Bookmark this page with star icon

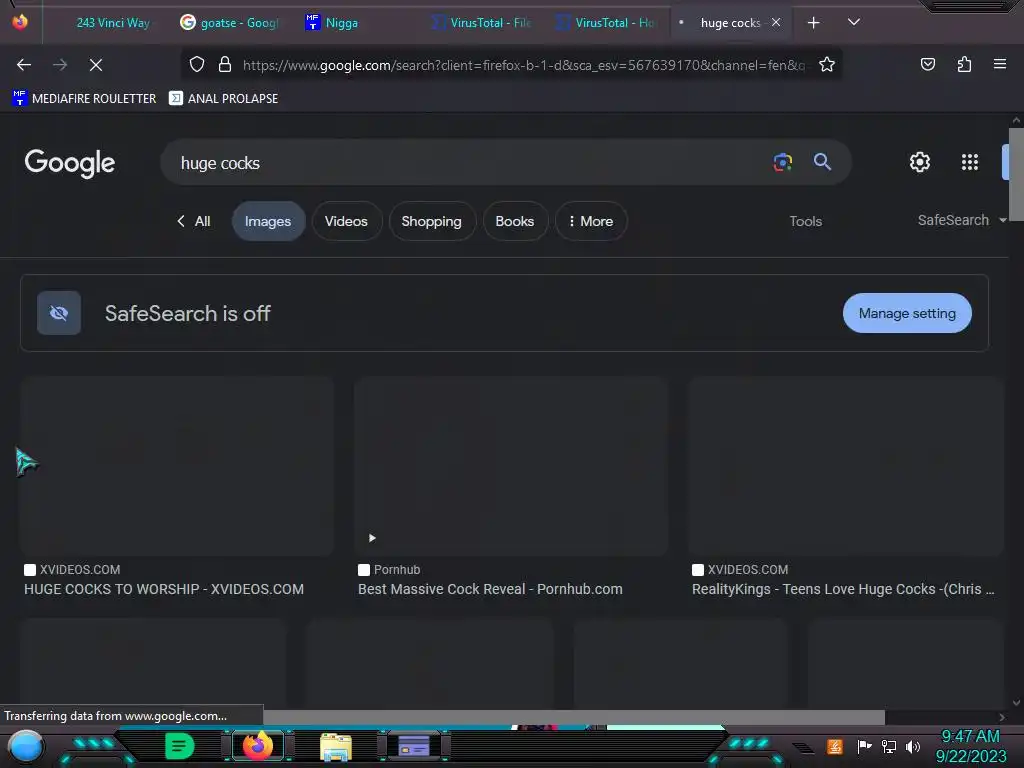click(827, 64)
